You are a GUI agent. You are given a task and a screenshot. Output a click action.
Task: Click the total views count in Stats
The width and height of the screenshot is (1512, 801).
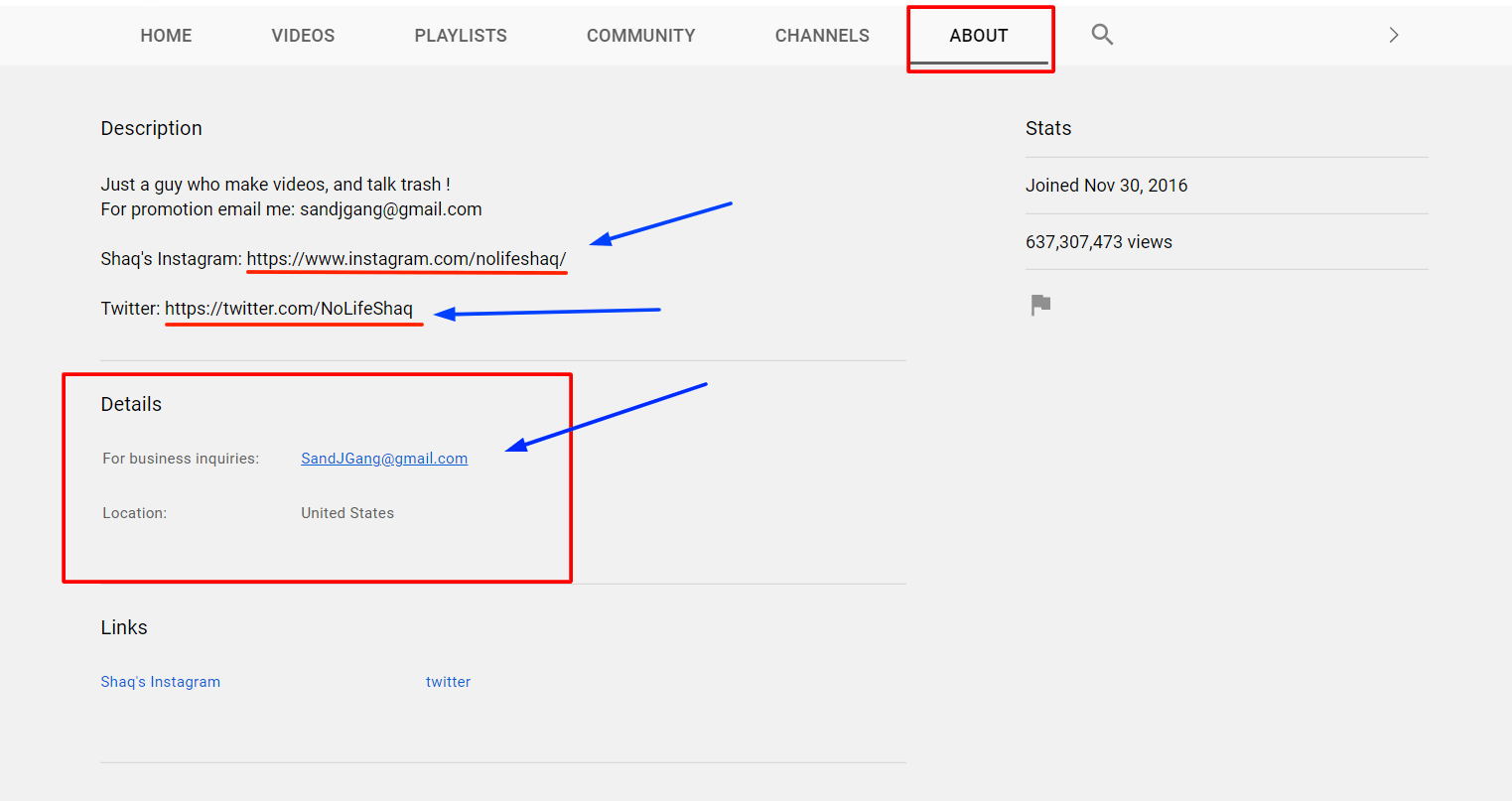(x=1099, y=241)
